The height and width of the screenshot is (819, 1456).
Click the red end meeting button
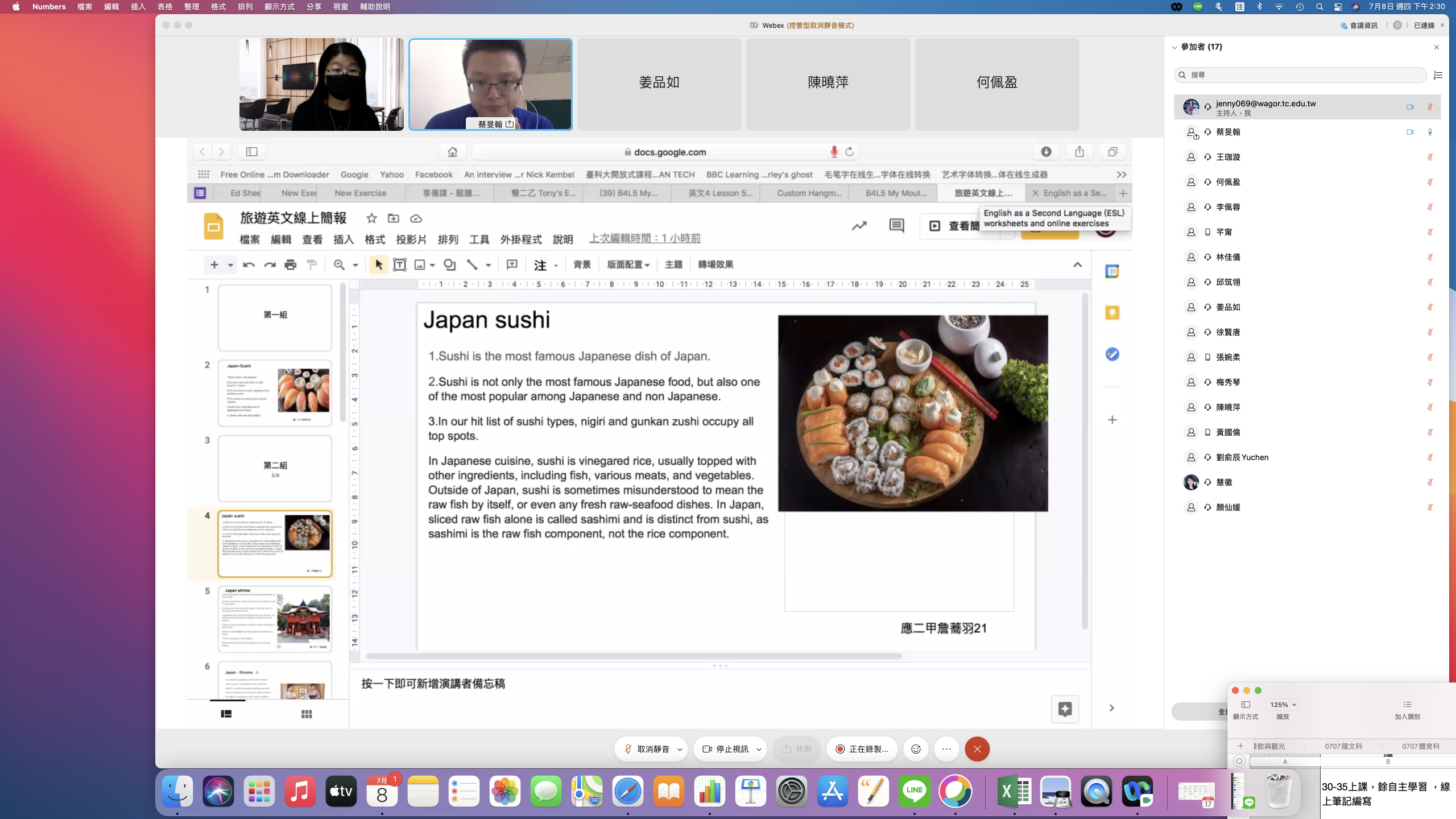pos(977,749)
